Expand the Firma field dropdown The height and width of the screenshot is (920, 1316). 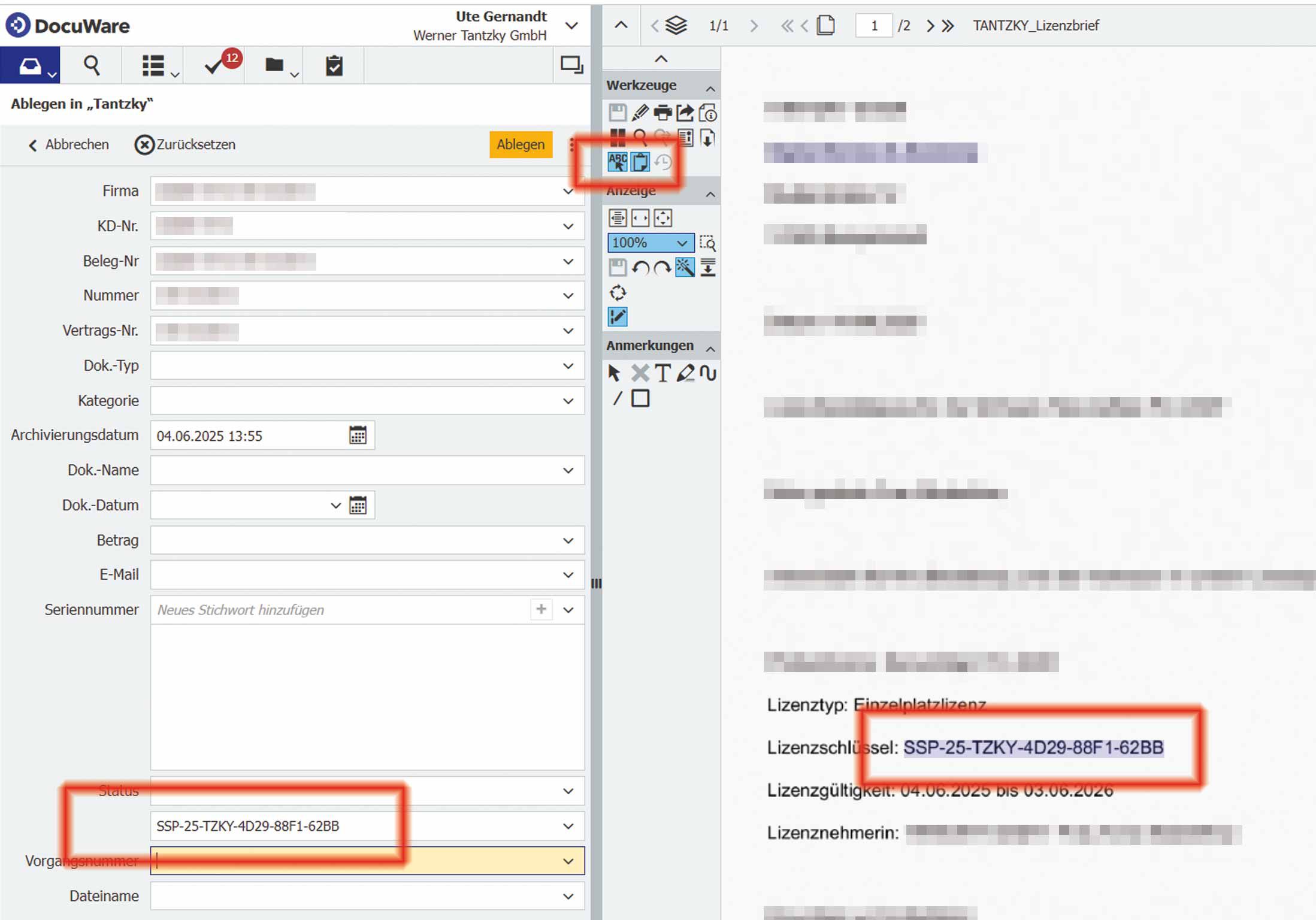568,192
